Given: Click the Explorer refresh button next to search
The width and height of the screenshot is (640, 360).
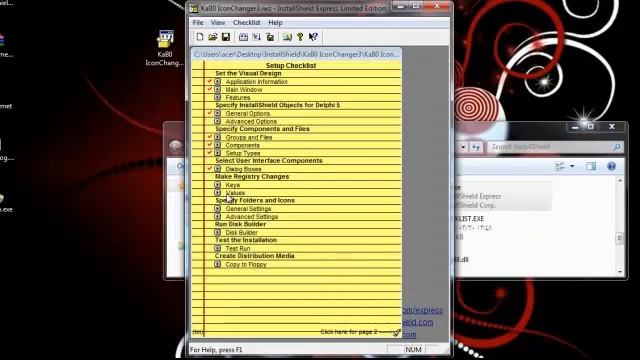Looking at the screenshot, I should click(x=476, y=147).
